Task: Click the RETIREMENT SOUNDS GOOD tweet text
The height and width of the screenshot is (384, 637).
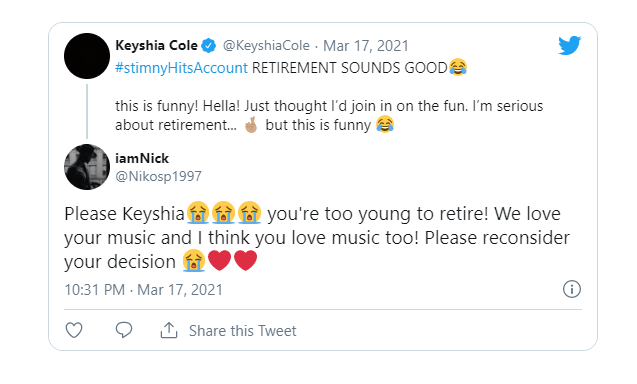Action: coord(350,67)
